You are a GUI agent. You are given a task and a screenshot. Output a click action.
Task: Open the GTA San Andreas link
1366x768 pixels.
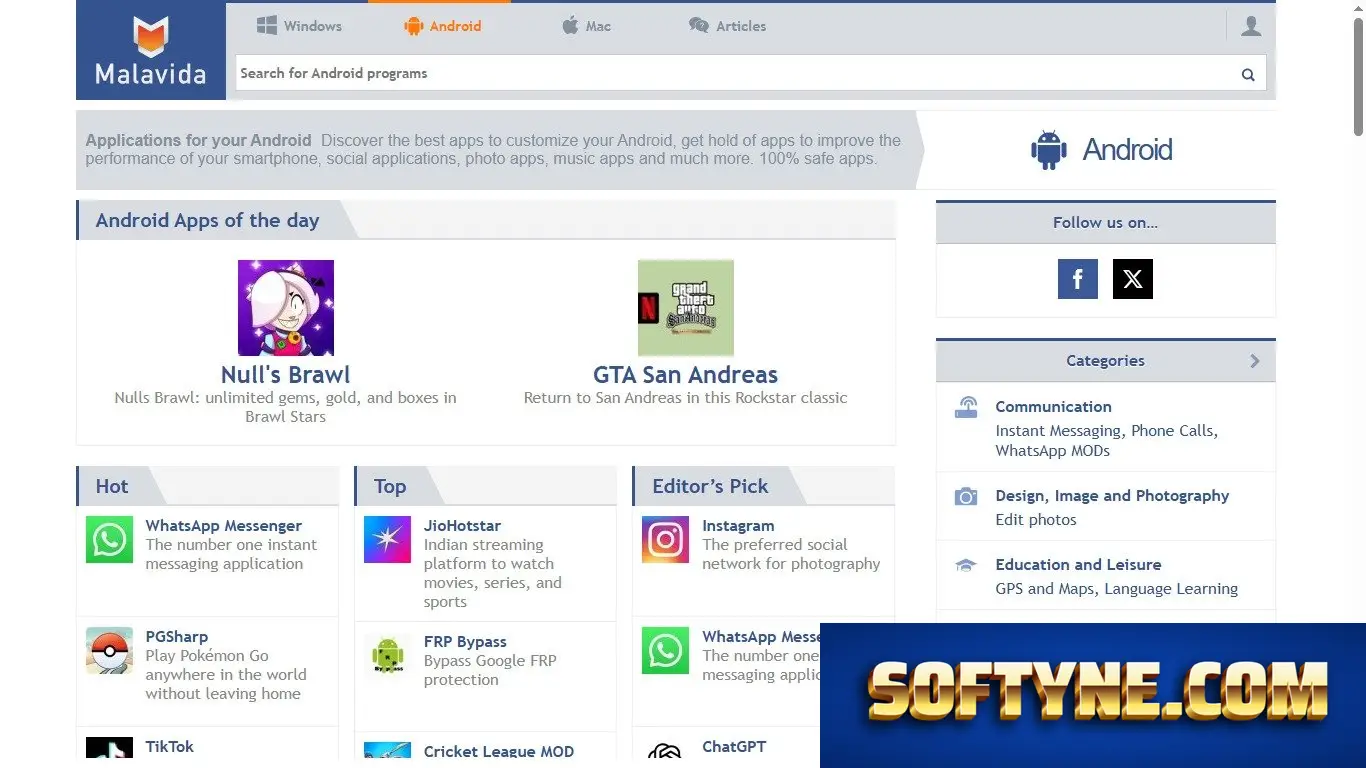[685, 375]
